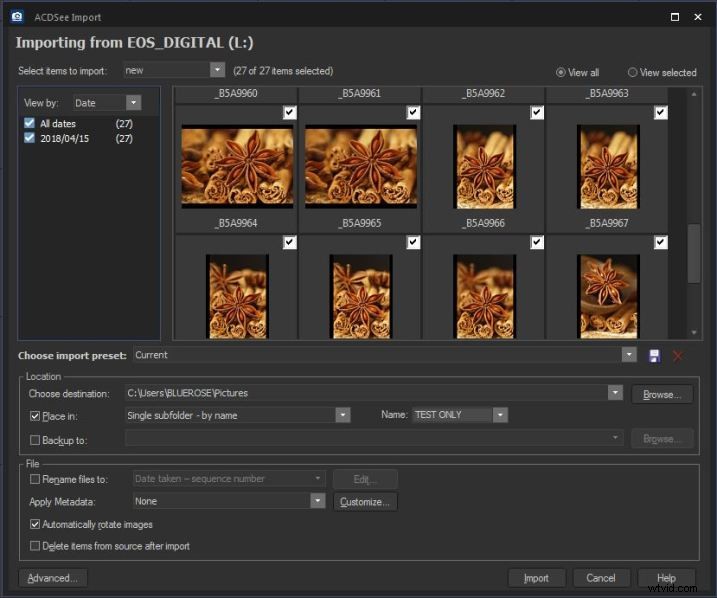
Task: Click the Help button
Action: pyautogui.click(x=666, y=578)
